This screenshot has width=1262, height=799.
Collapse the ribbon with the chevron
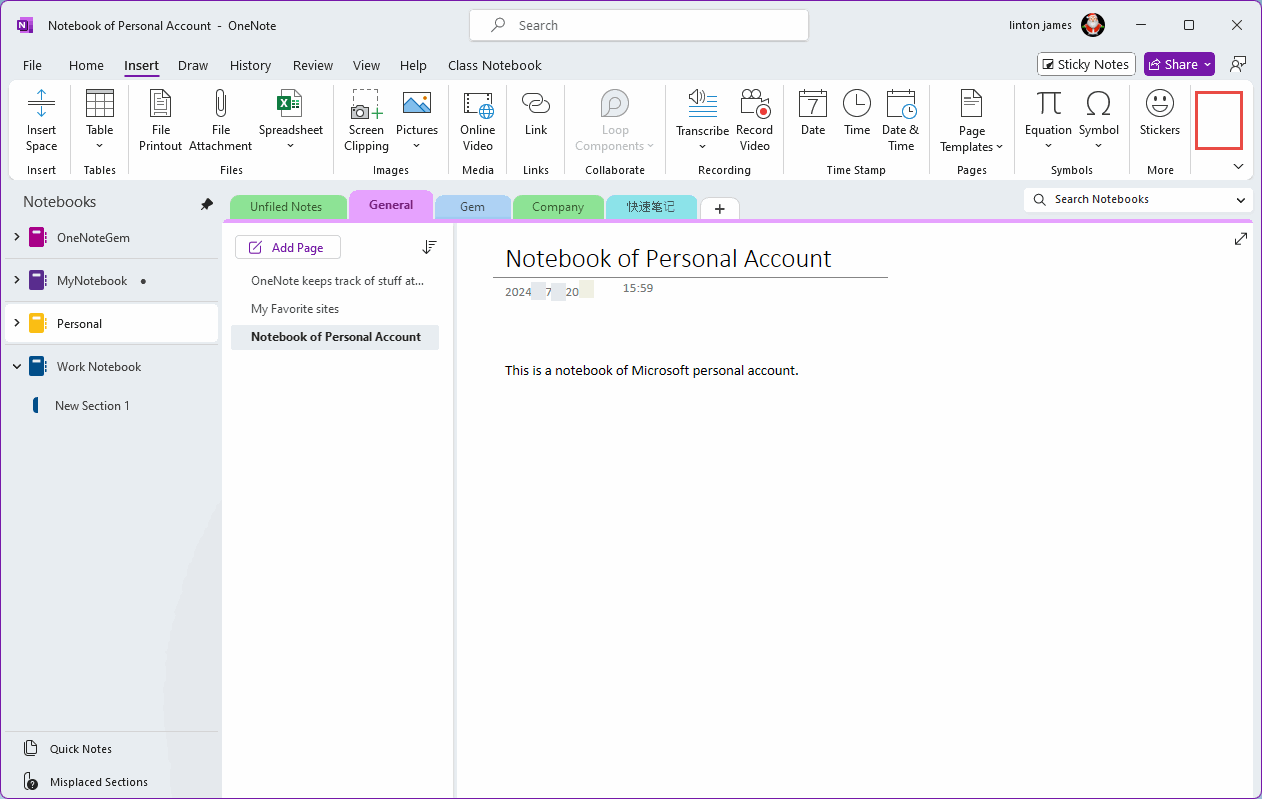click(x=1238, y=167)
